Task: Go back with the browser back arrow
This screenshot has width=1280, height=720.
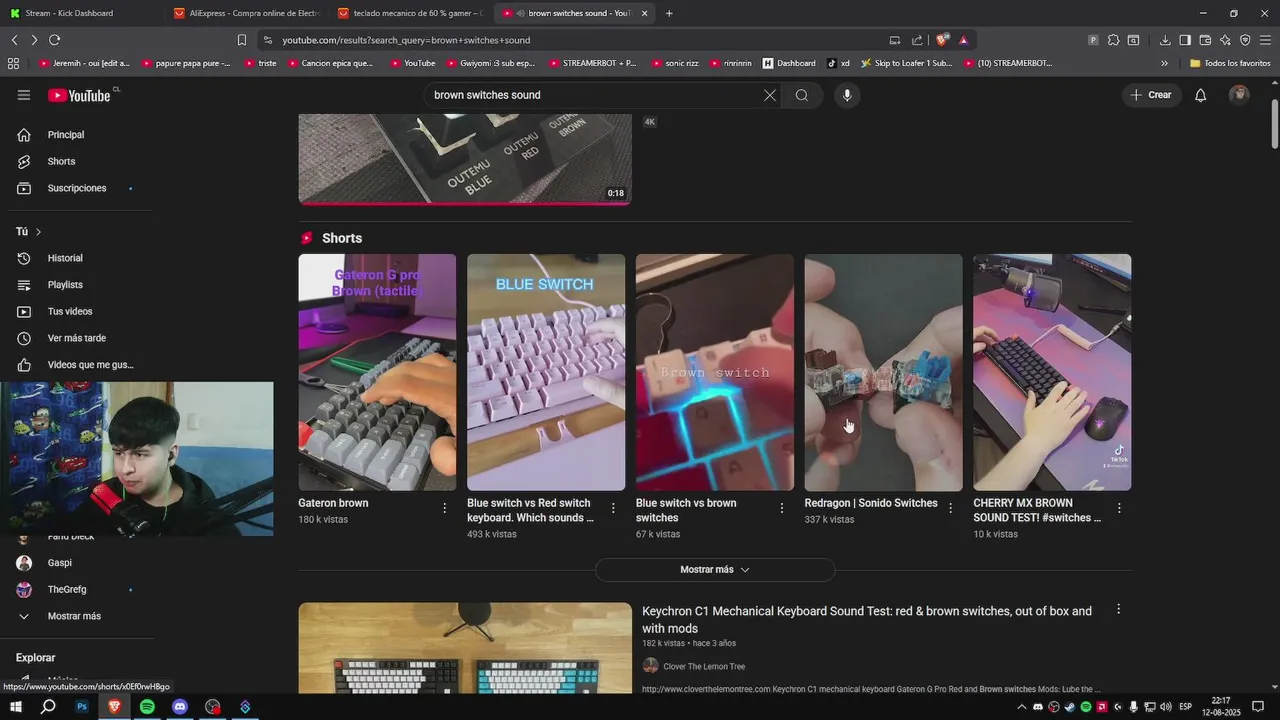Action: click(14, 40)
